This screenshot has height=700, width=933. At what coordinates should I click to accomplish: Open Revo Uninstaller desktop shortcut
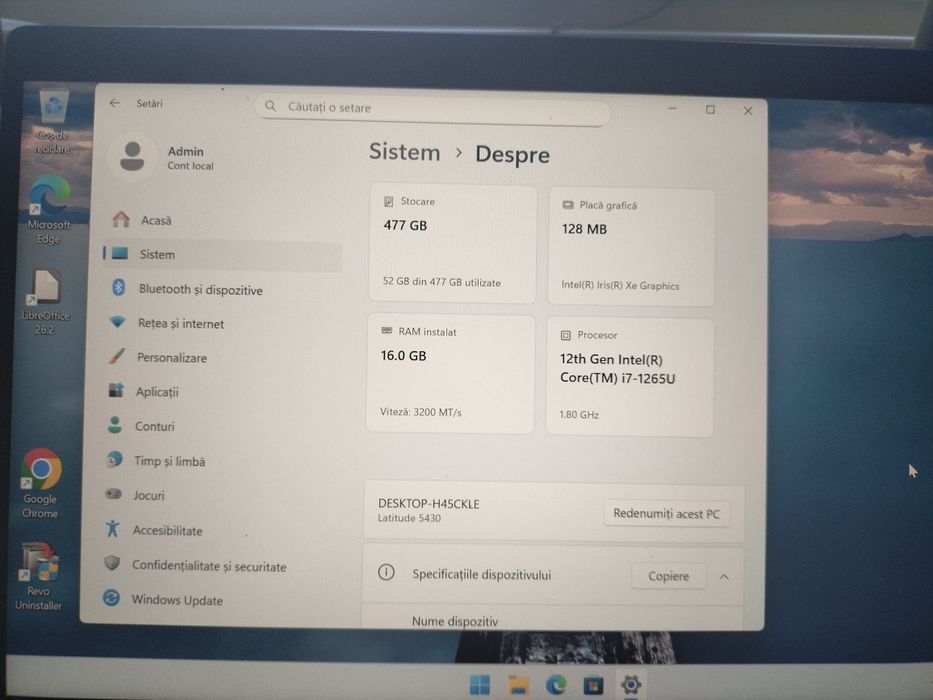click(x=38, y=576)
